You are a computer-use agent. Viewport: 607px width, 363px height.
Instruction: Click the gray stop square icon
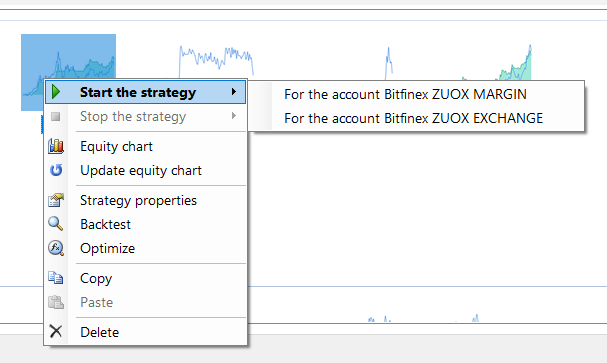coord(56,116)
